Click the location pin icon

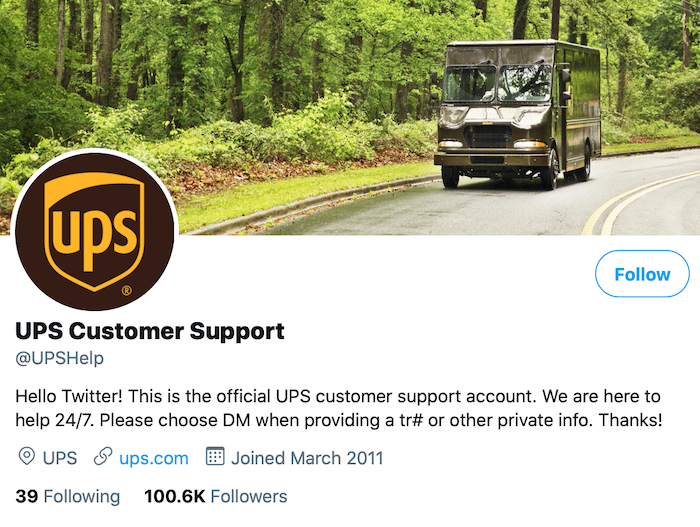tap(26, 457)
